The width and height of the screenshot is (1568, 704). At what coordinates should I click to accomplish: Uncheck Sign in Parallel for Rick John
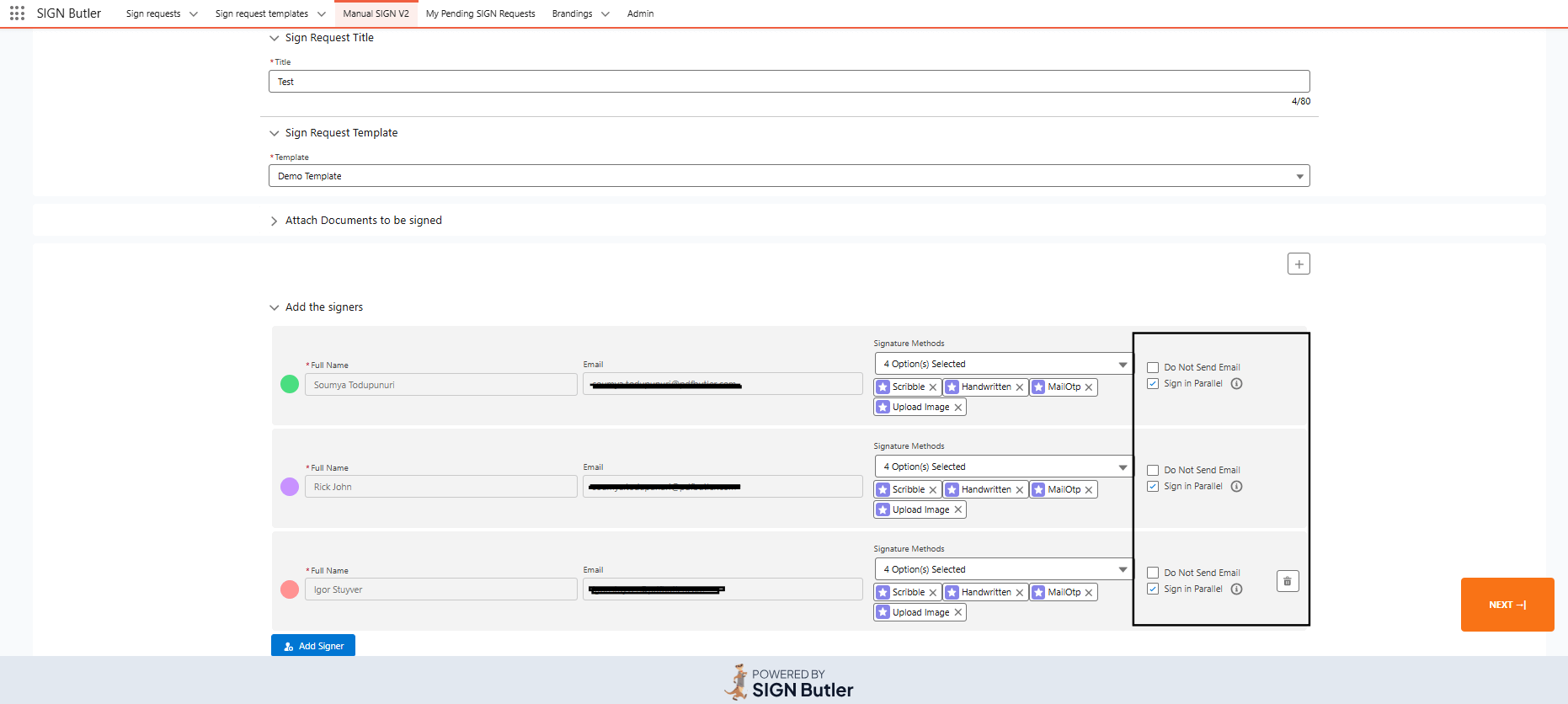pyautogui.click(x=1153, y=487)
